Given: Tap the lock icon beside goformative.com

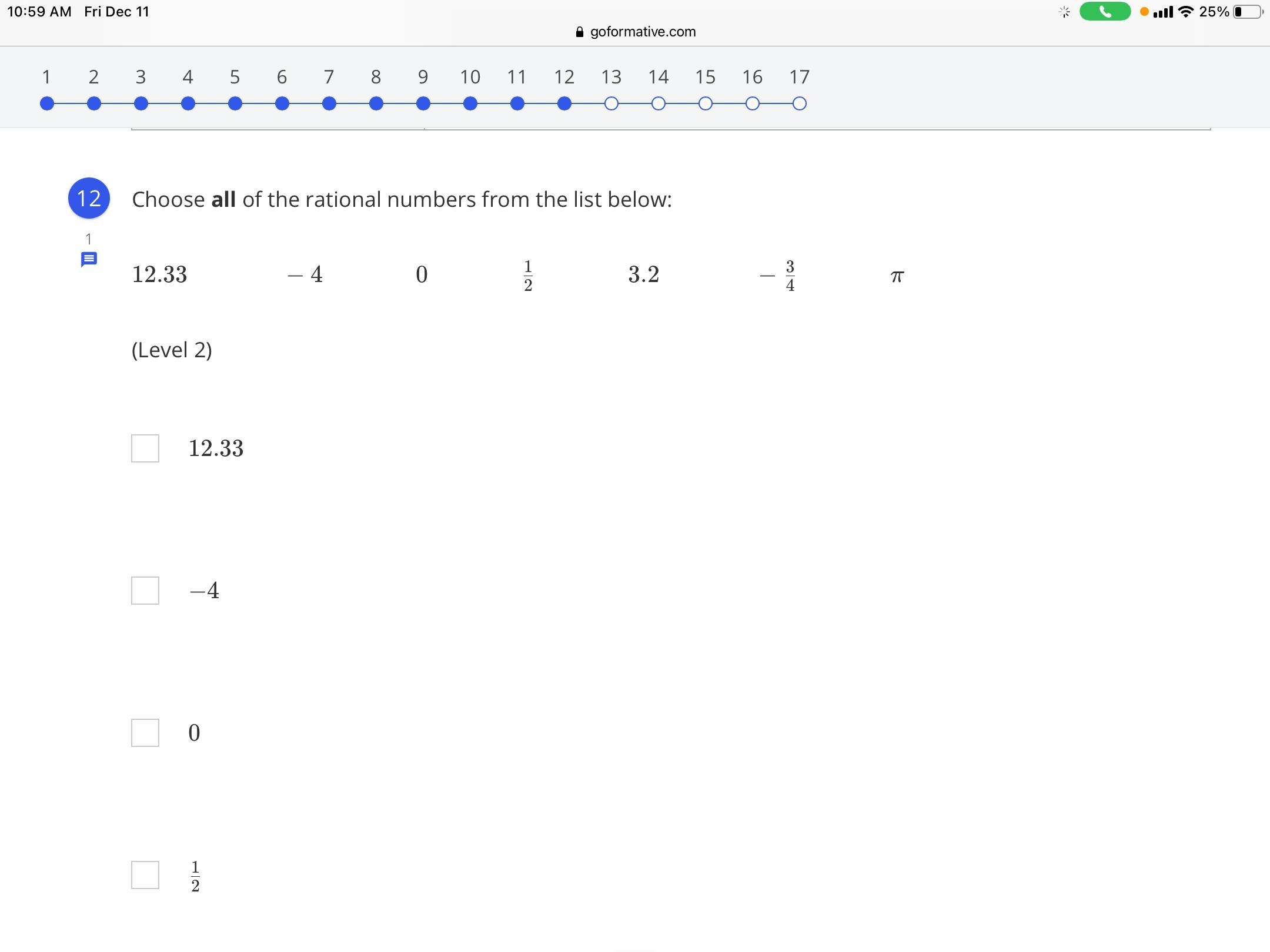Looking at the screenshot, I should click(x=580, y=32).
